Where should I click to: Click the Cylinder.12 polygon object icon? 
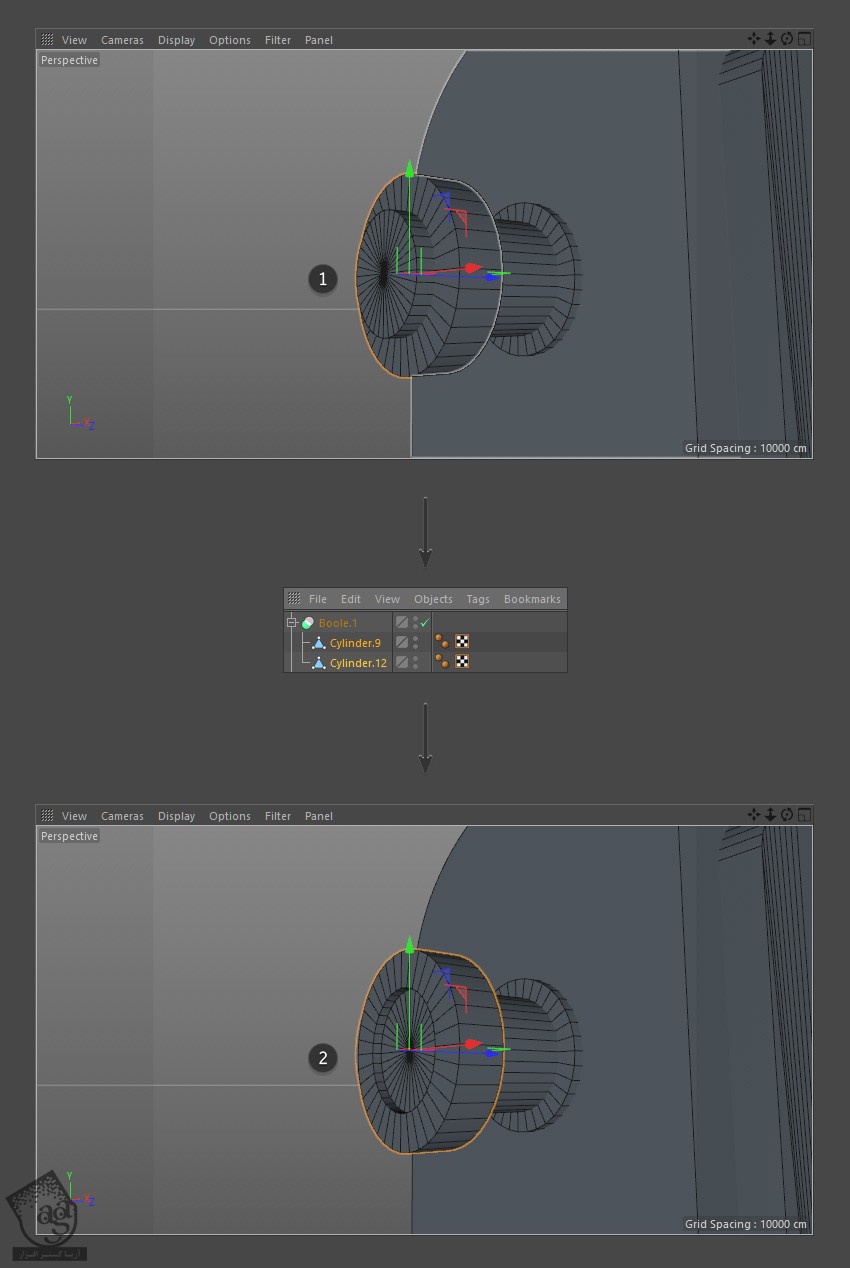coord(319,663)
